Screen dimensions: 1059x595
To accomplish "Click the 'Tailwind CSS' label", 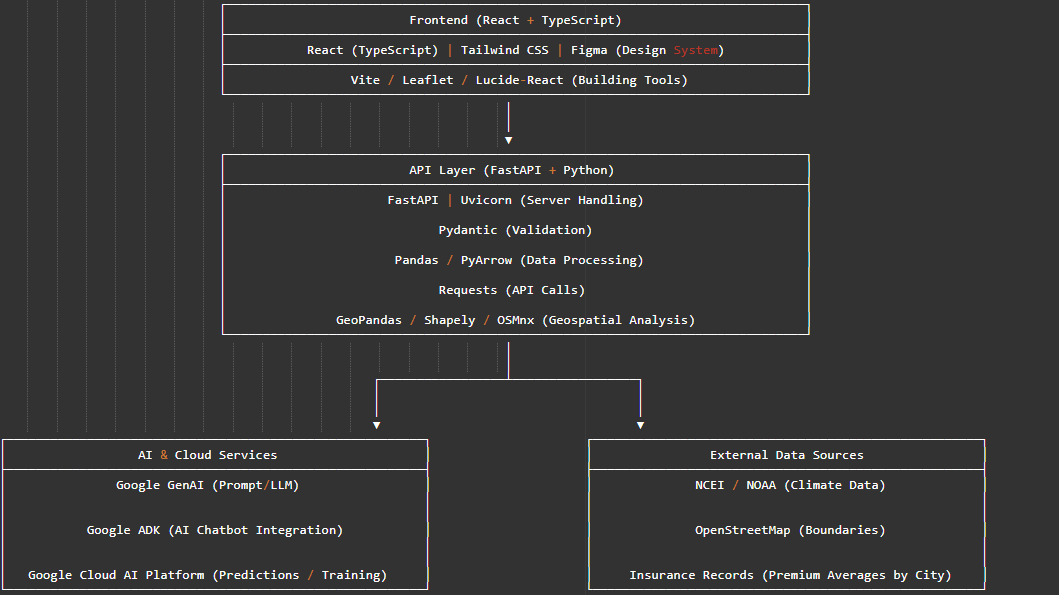I will 505,50.
